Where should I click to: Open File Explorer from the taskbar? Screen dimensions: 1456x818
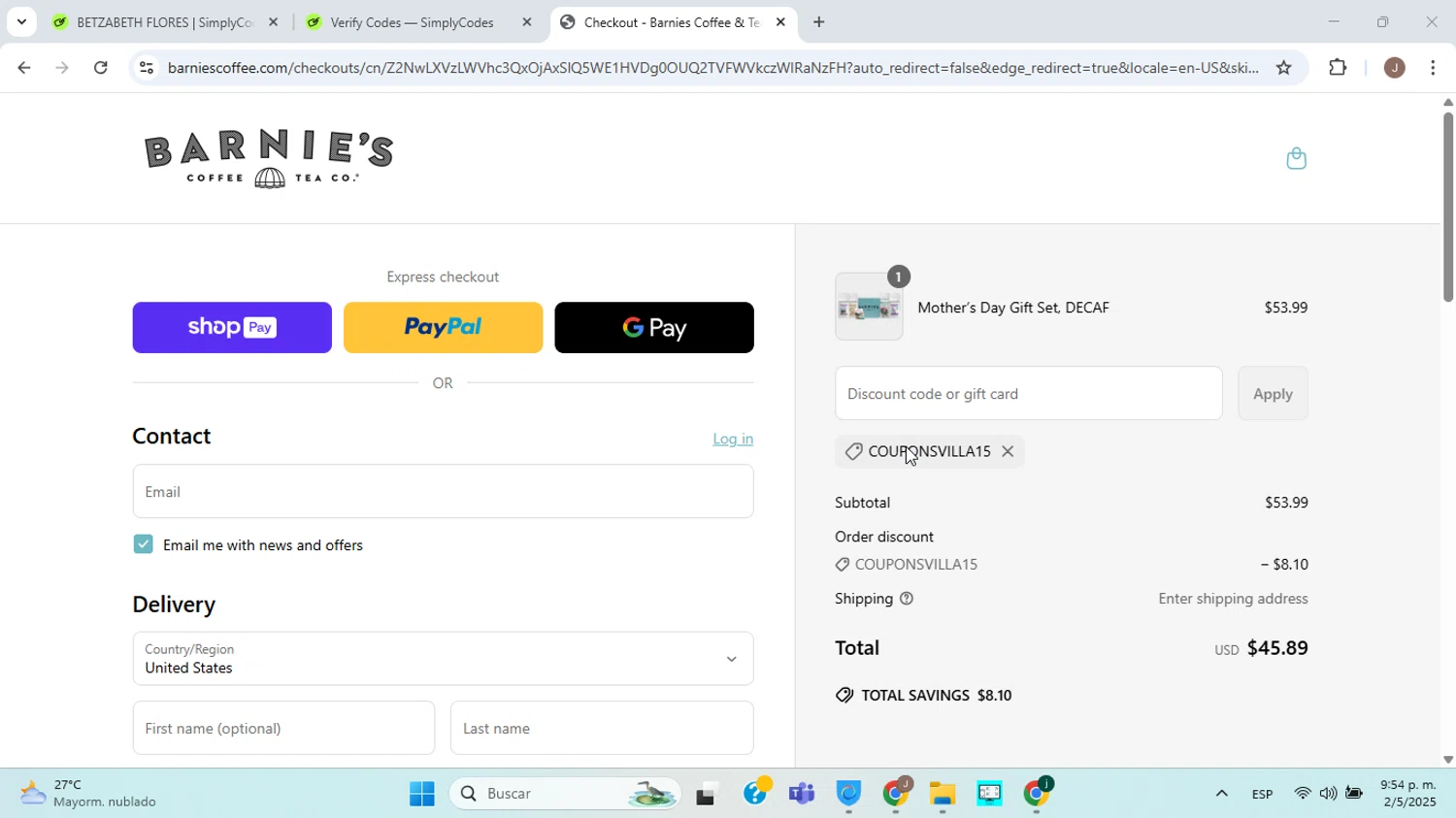tap(943, 794)
